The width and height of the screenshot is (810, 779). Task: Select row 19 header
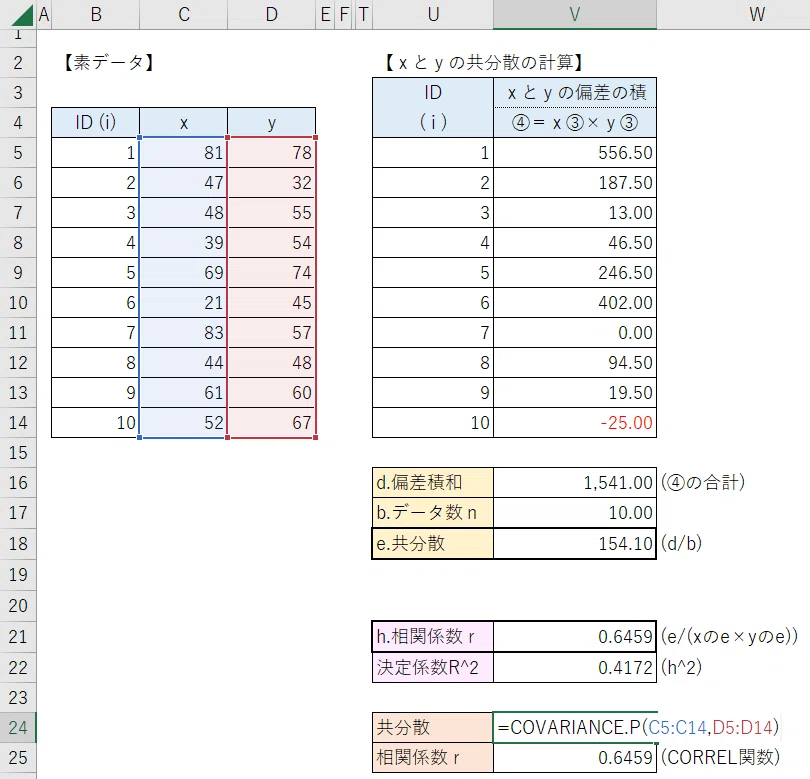point(18,574)
